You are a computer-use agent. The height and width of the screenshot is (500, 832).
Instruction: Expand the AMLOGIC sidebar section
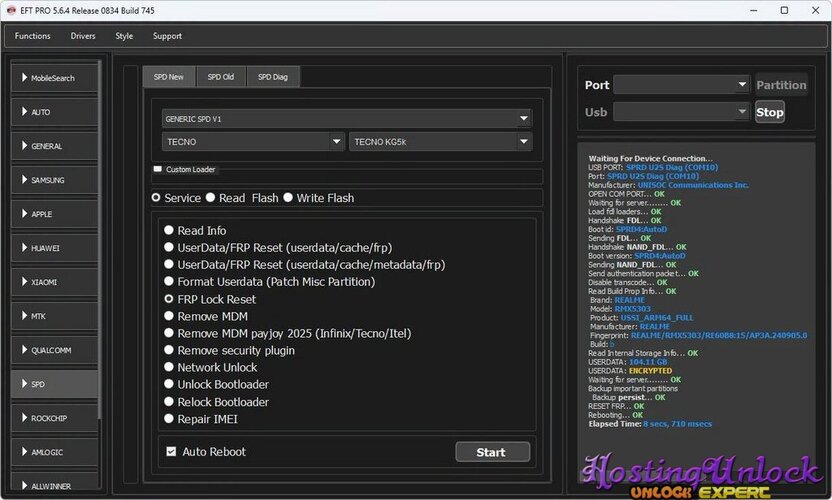coord(54,452)
